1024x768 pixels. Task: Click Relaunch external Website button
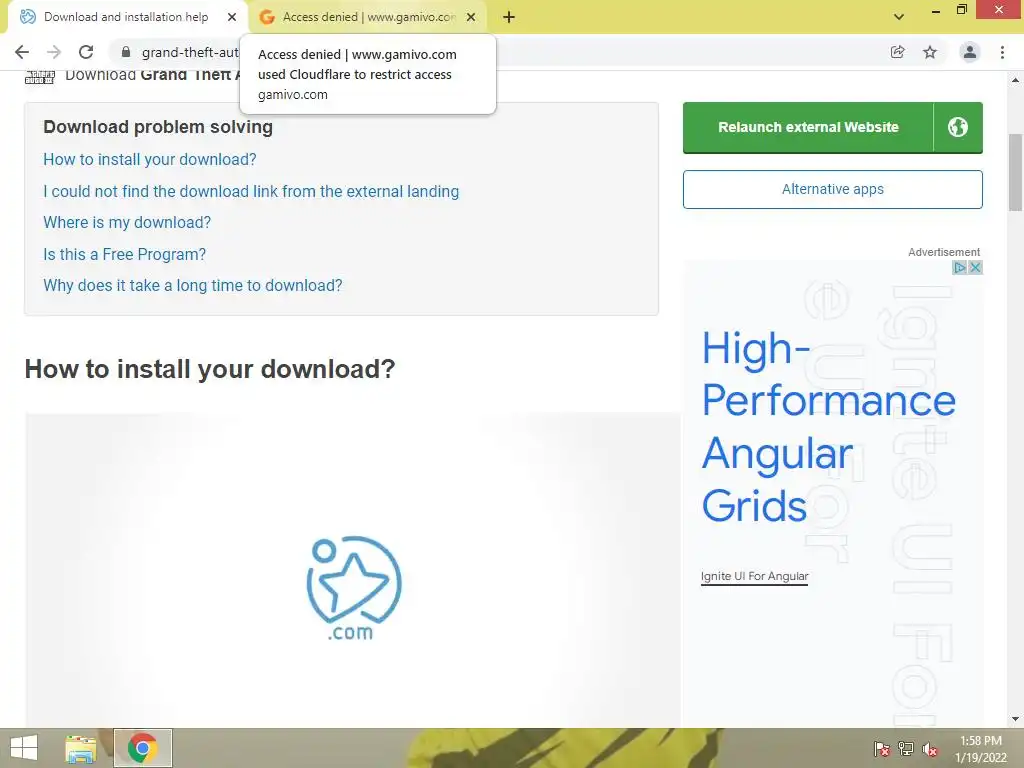(808, 127)
